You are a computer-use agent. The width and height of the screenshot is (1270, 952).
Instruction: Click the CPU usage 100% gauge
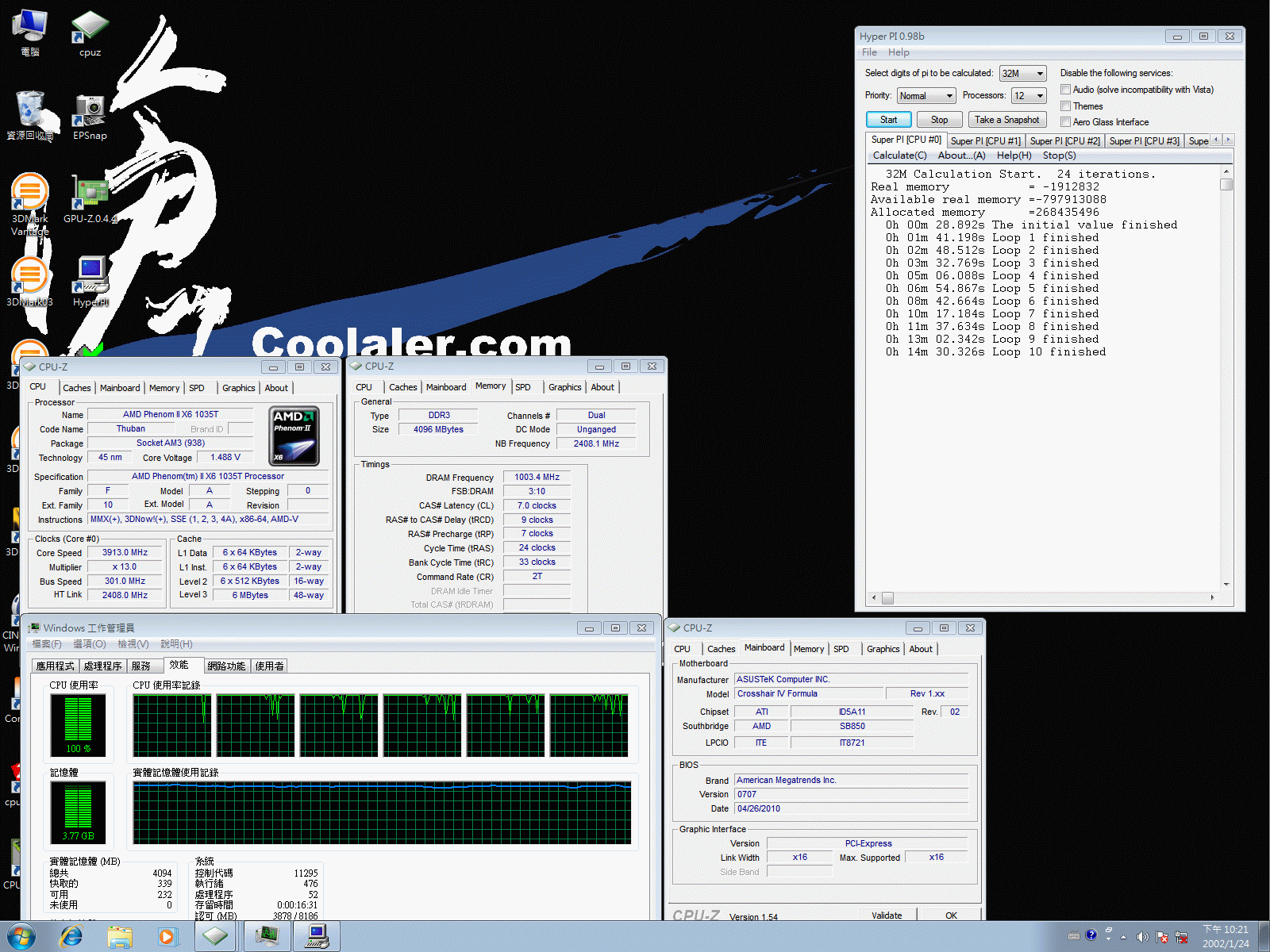click(x=78, y=724)
